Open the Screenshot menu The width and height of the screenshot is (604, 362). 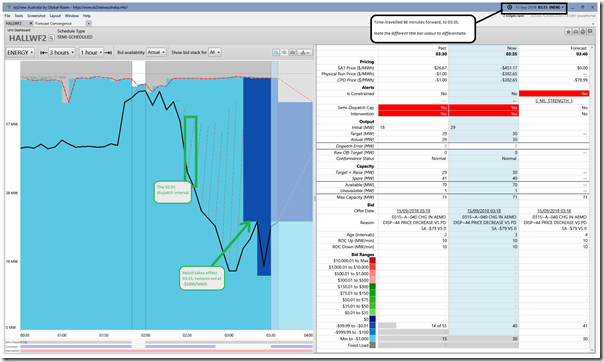[36, 16]
